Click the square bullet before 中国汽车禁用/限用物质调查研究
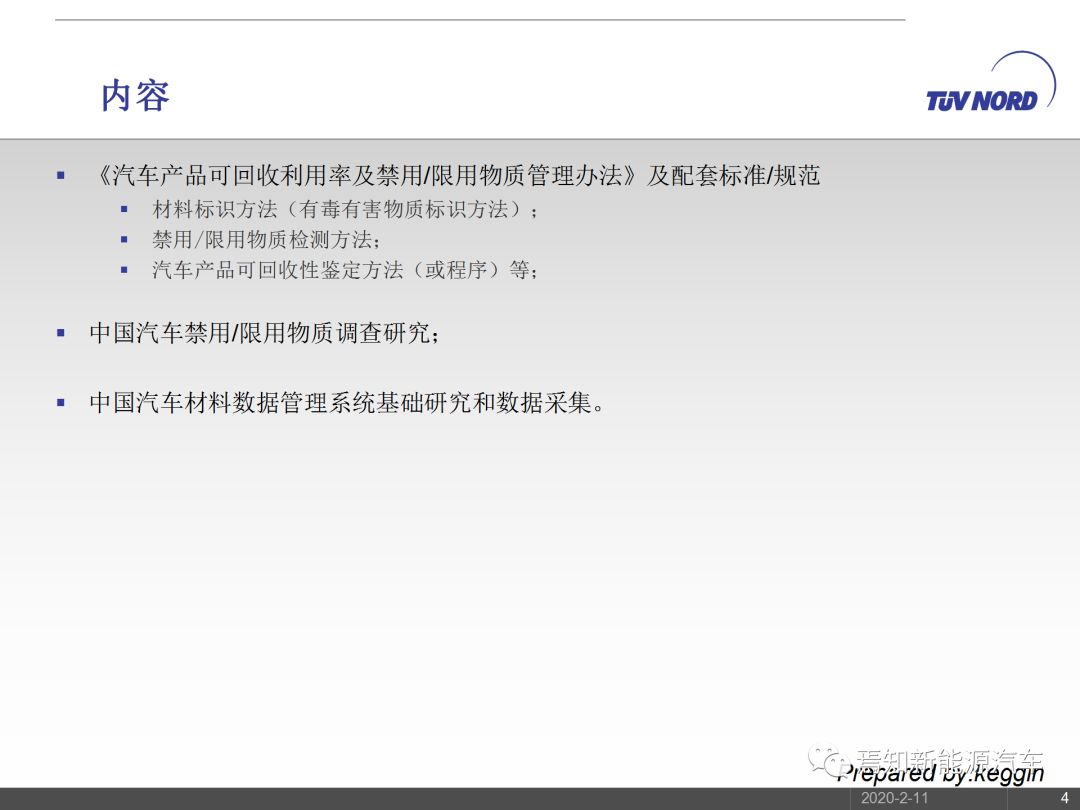The image size is (1080, 810). click(x=61, y=332)
